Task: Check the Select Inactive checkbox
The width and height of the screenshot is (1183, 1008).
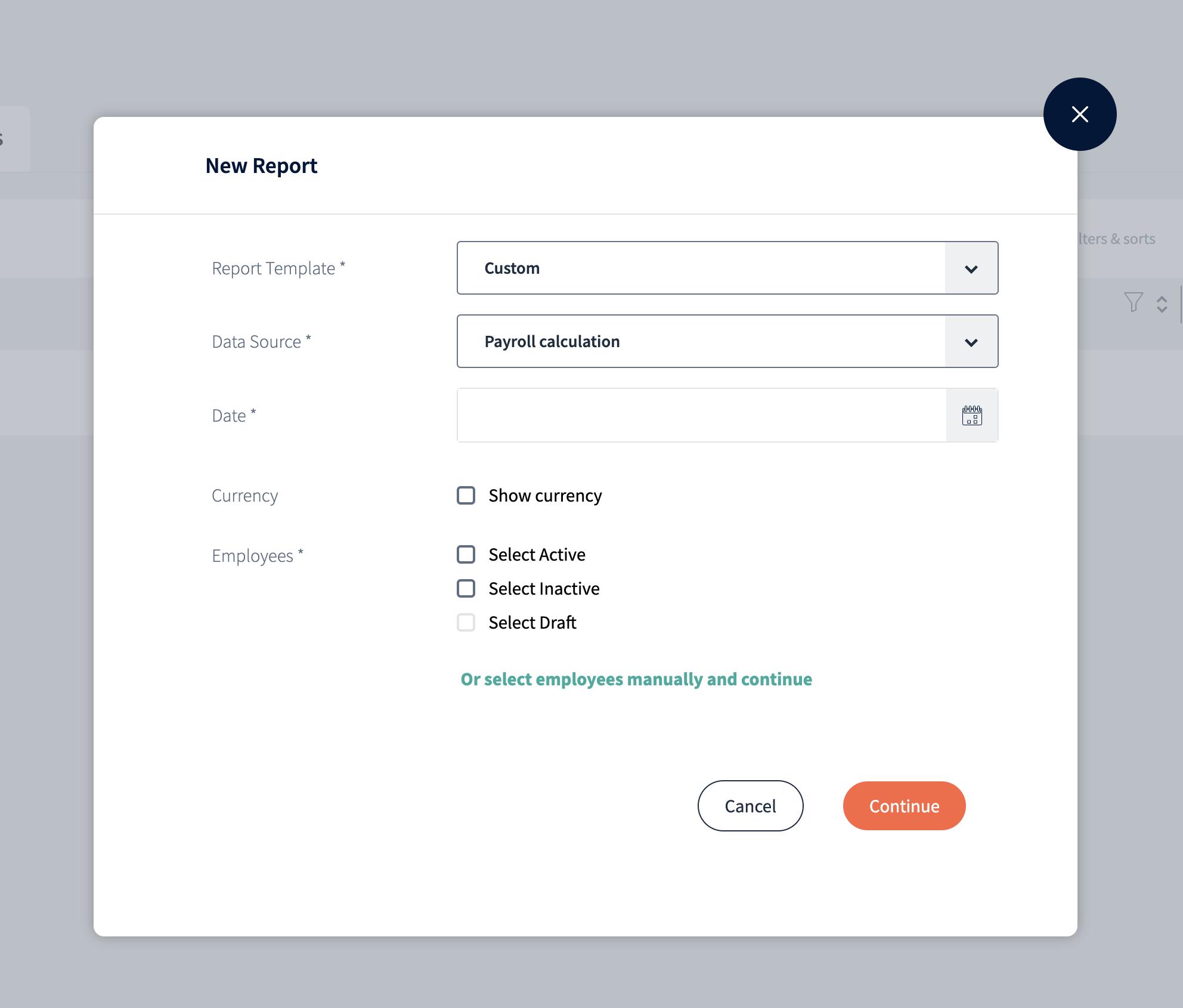Action: pyautogui.click(x=466, y=589)
